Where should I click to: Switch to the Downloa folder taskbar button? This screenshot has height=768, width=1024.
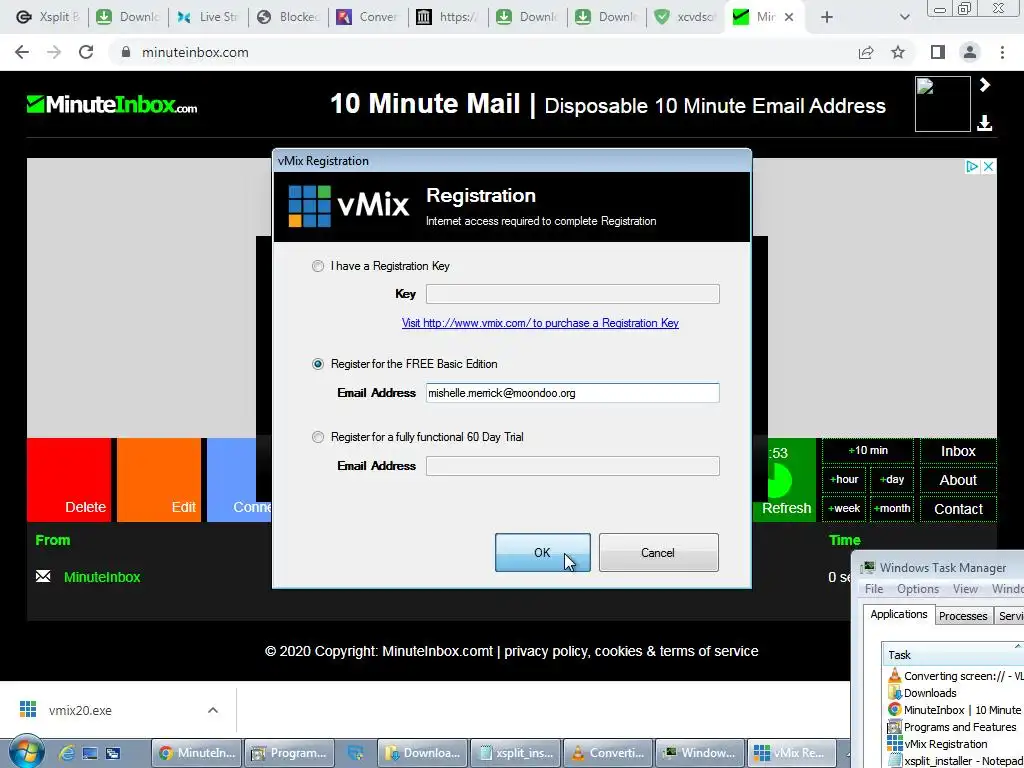423,753
